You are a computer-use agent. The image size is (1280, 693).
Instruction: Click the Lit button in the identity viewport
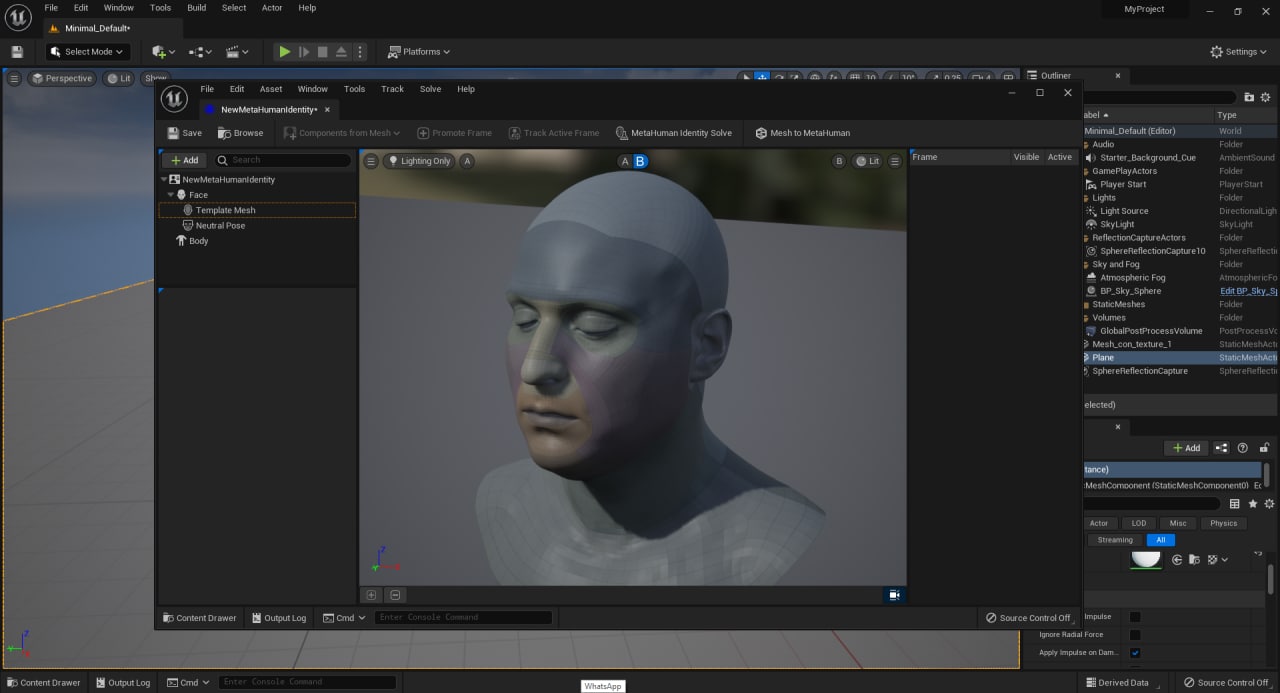click(867, 161)
